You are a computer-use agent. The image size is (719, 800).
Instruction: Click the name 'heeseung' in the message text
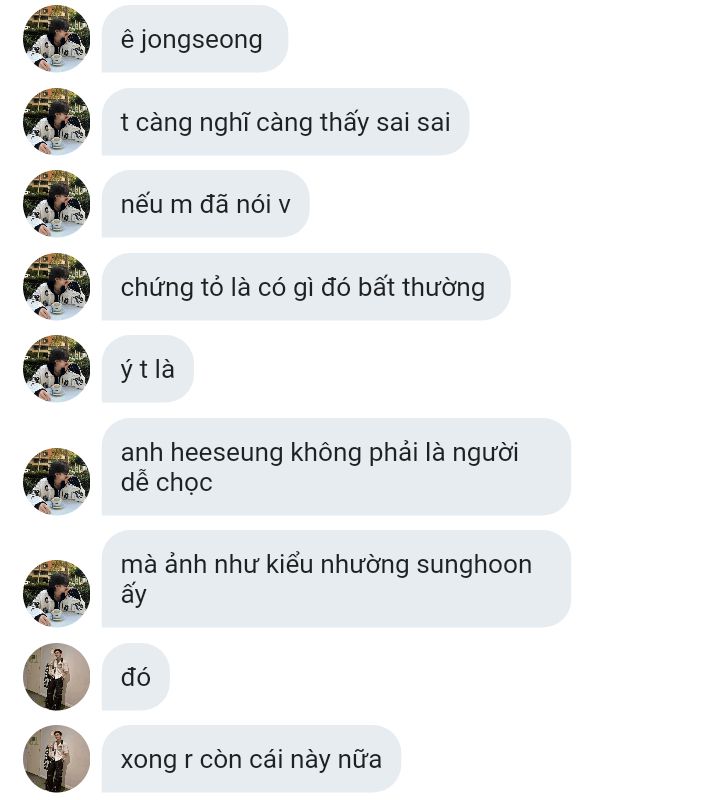[x=227, y=453]
